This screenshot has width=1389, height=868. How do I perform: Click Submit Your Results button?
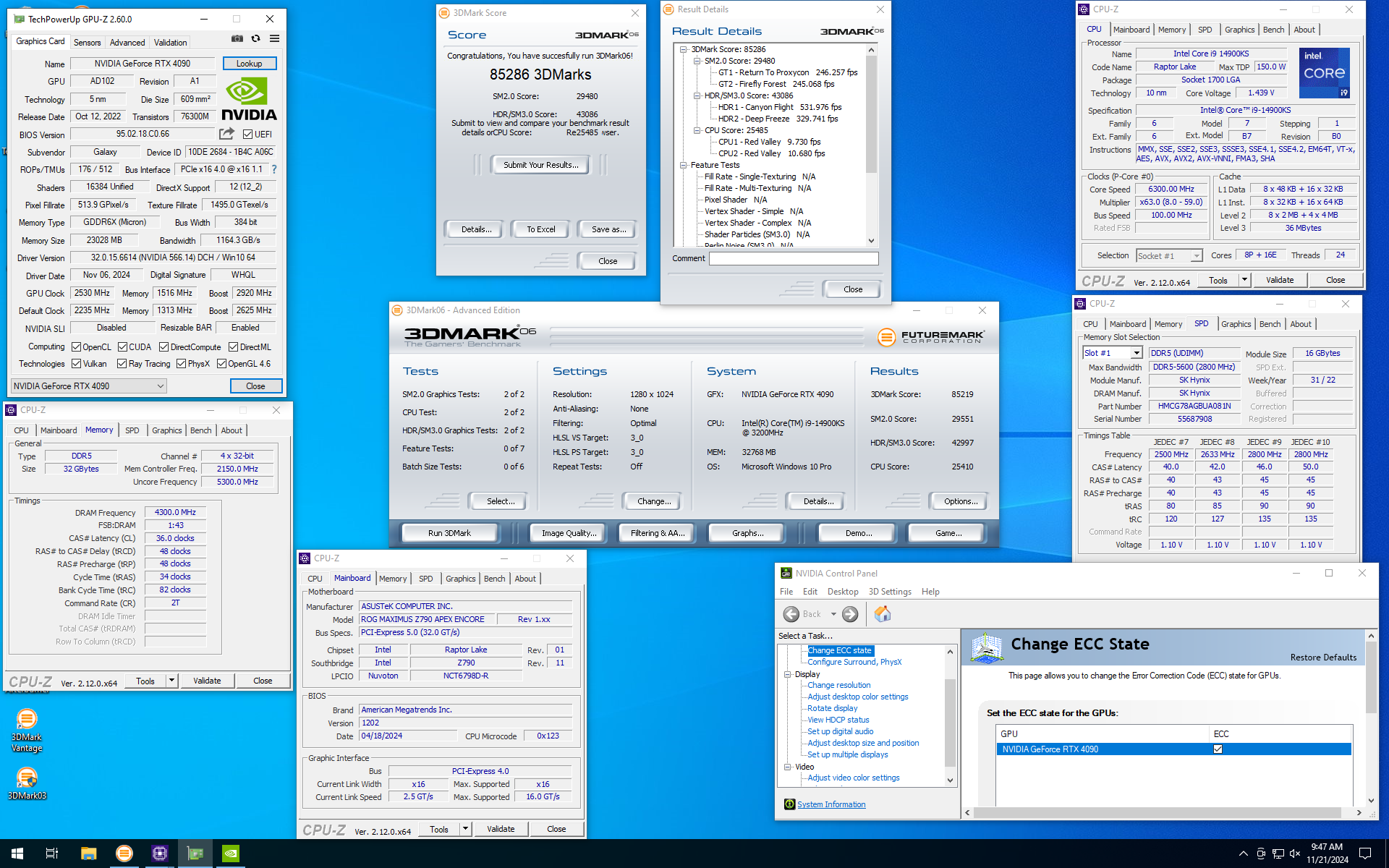point(540,165)
